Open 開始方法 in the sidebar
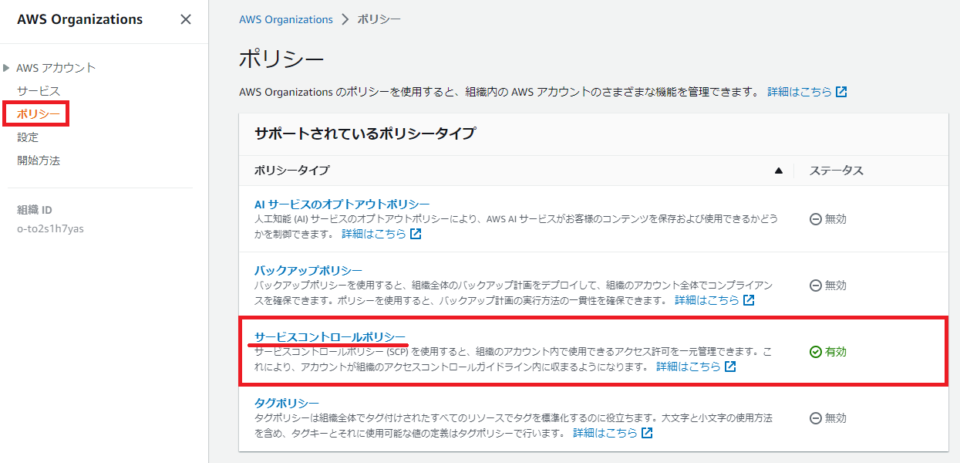The width and height of the screenshot is (960, 463). click(38, 161)
